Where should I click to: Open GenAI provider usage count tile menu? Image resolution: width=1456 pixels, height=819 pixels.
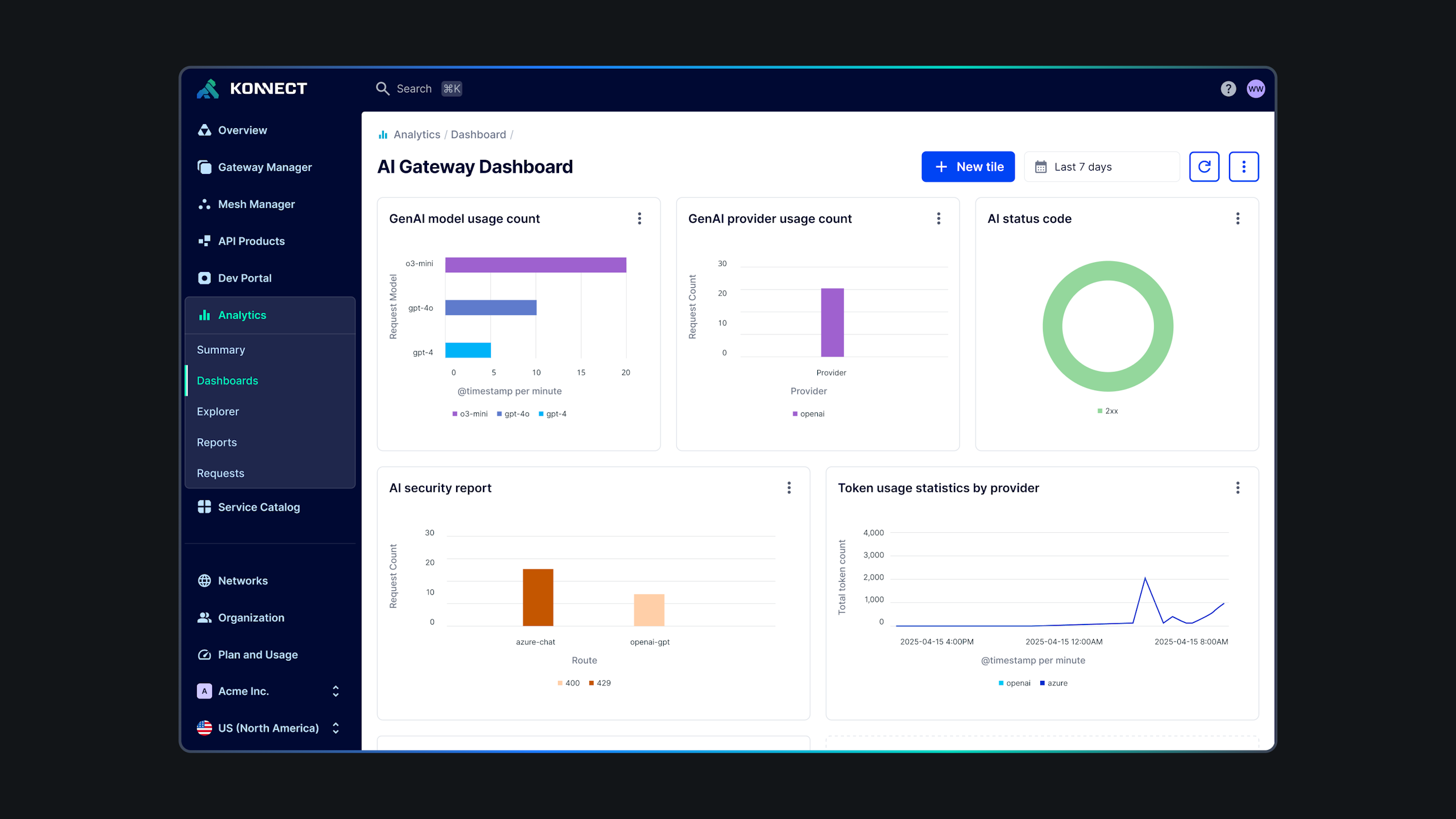pyautogui.click(x=938, y=219)
